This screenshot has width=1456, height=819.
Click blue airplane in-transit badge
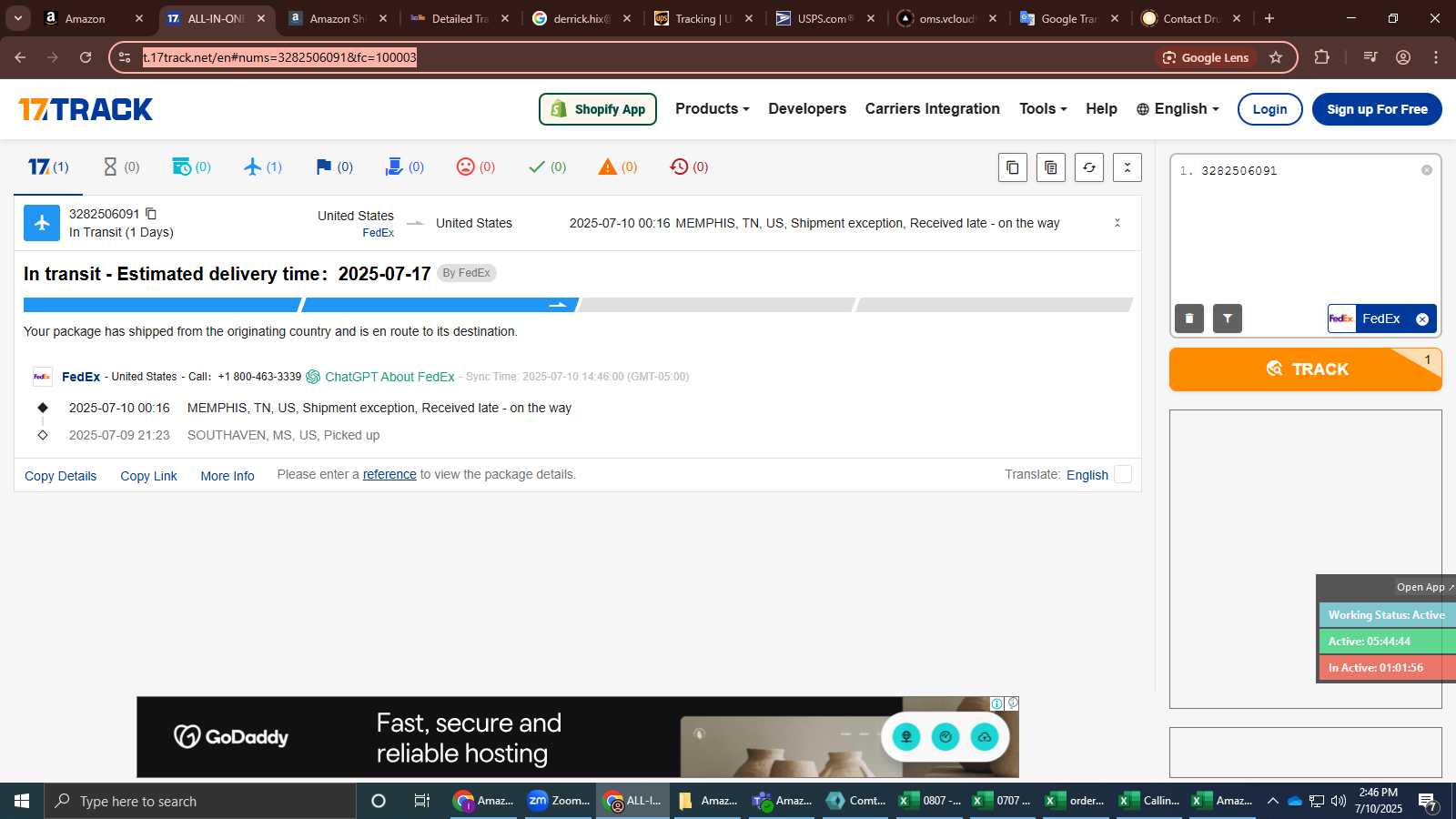tap(42, 223)
